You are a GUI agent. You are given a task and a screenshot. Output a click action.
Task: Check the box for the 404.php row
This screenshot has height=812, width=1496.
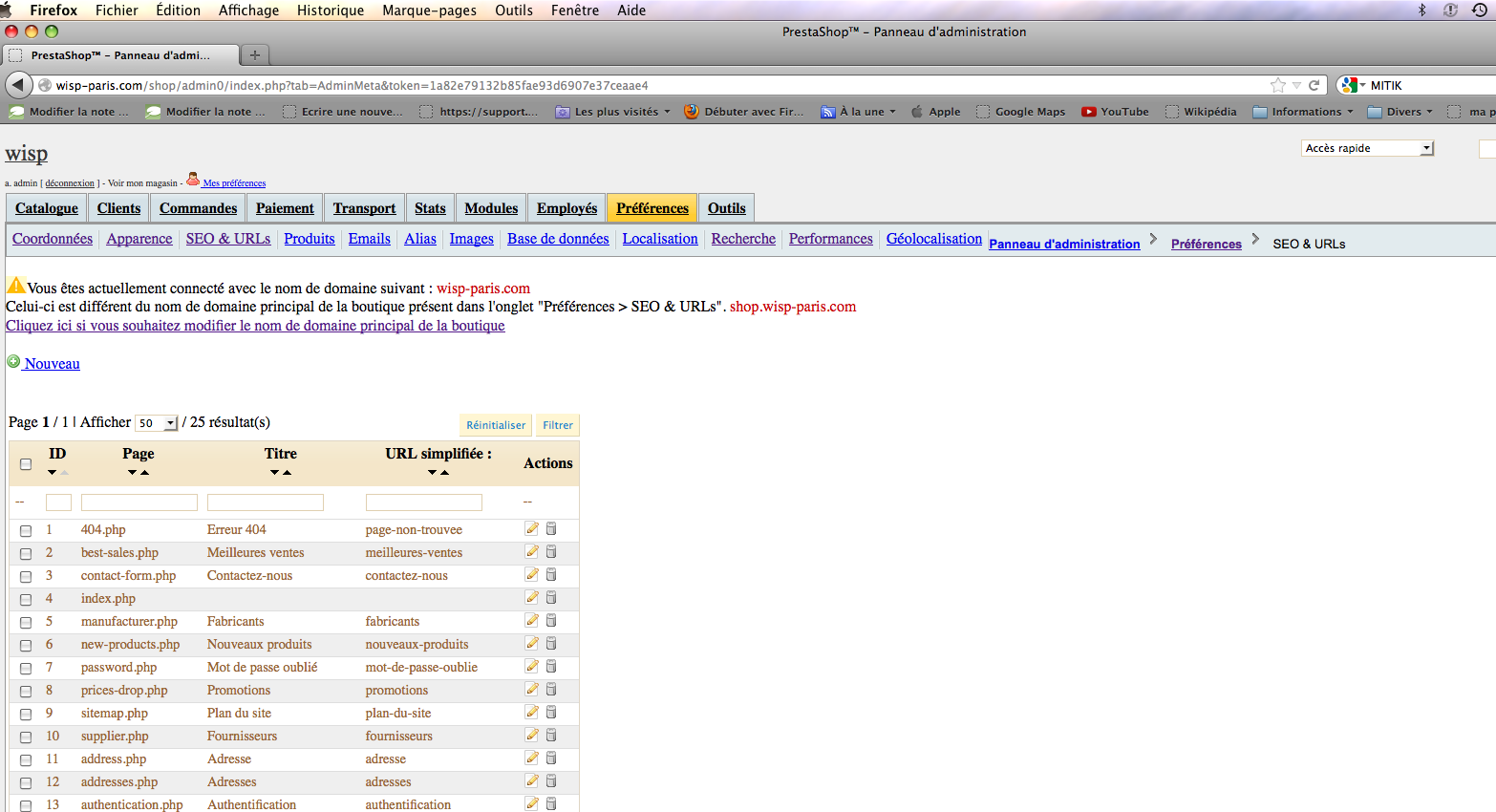[x=26, y=530]
